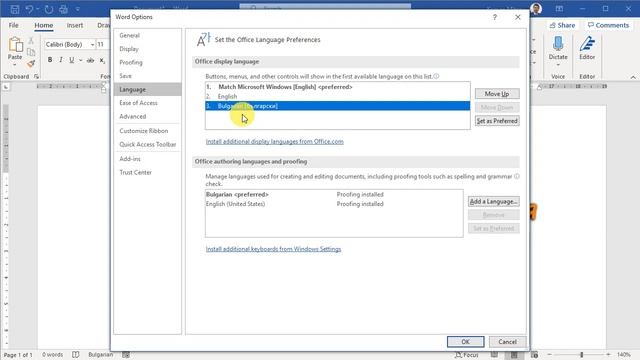Activate the Format Painter brush

pyautogui.click(x=31, y=64)
